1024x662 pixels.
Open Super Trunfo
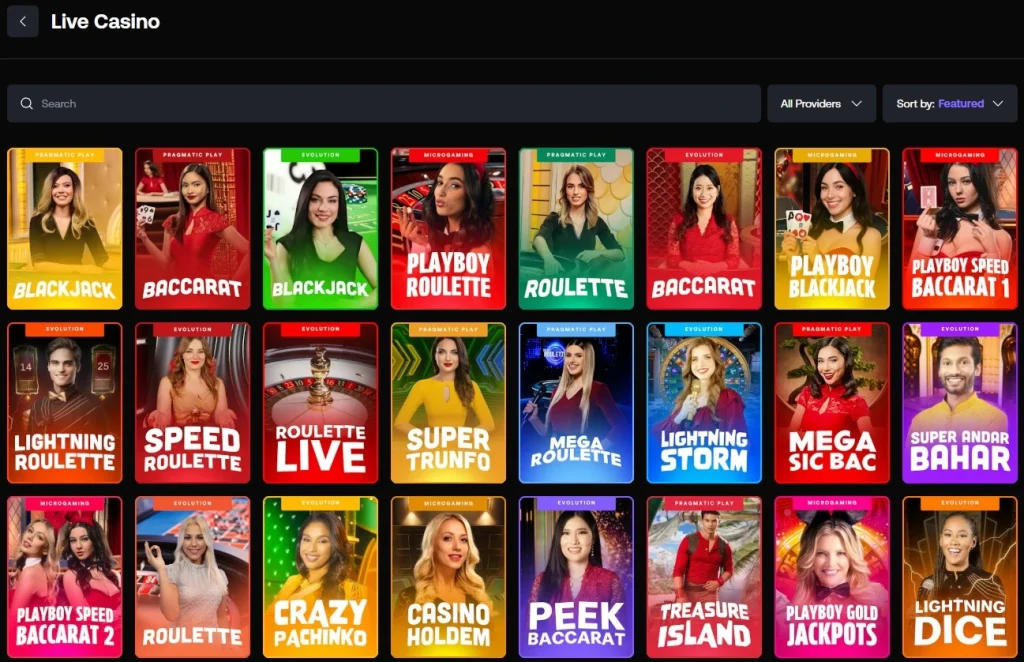point(448,403)
